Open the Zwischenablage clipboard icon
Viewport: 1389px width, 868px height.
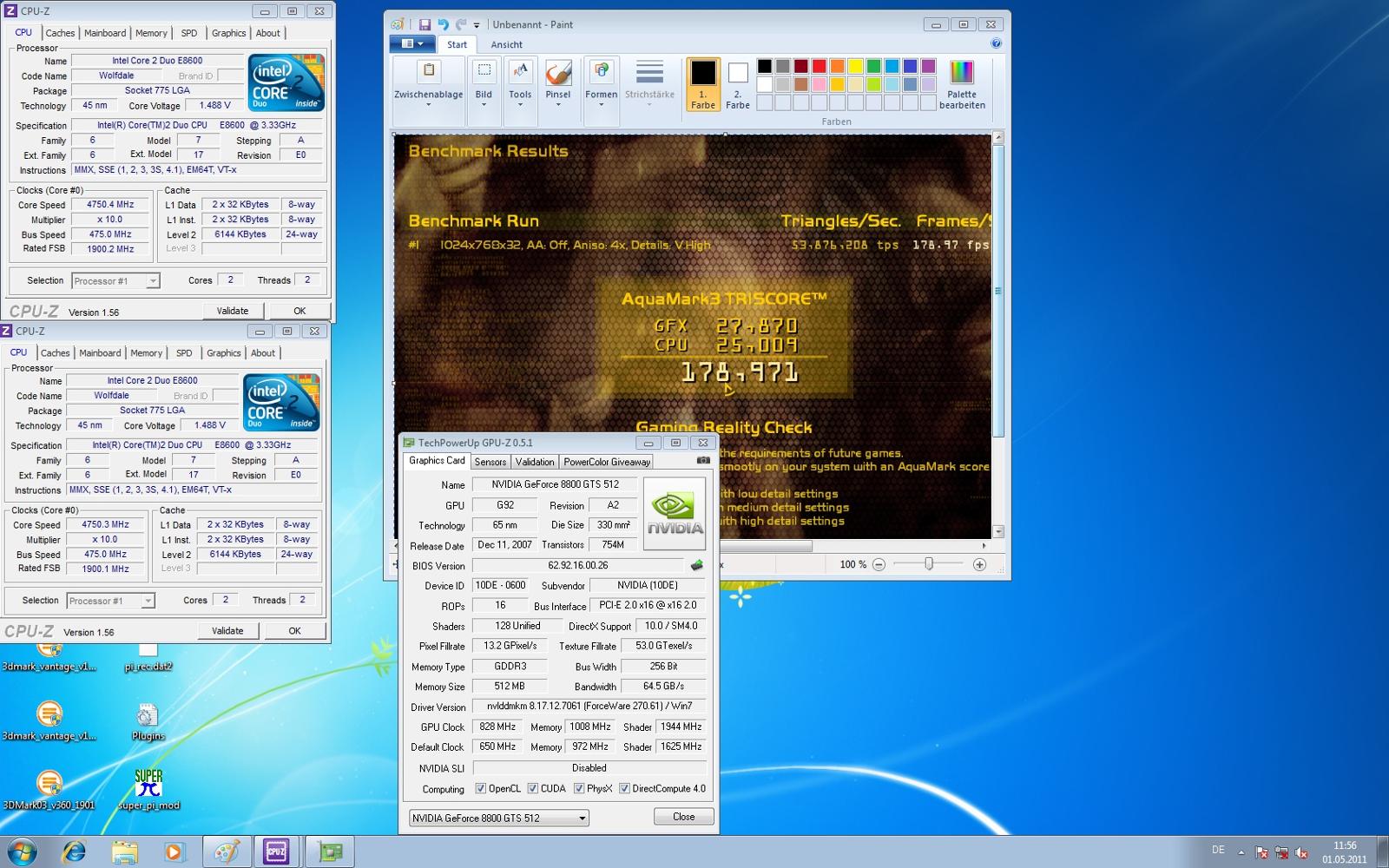428,70
